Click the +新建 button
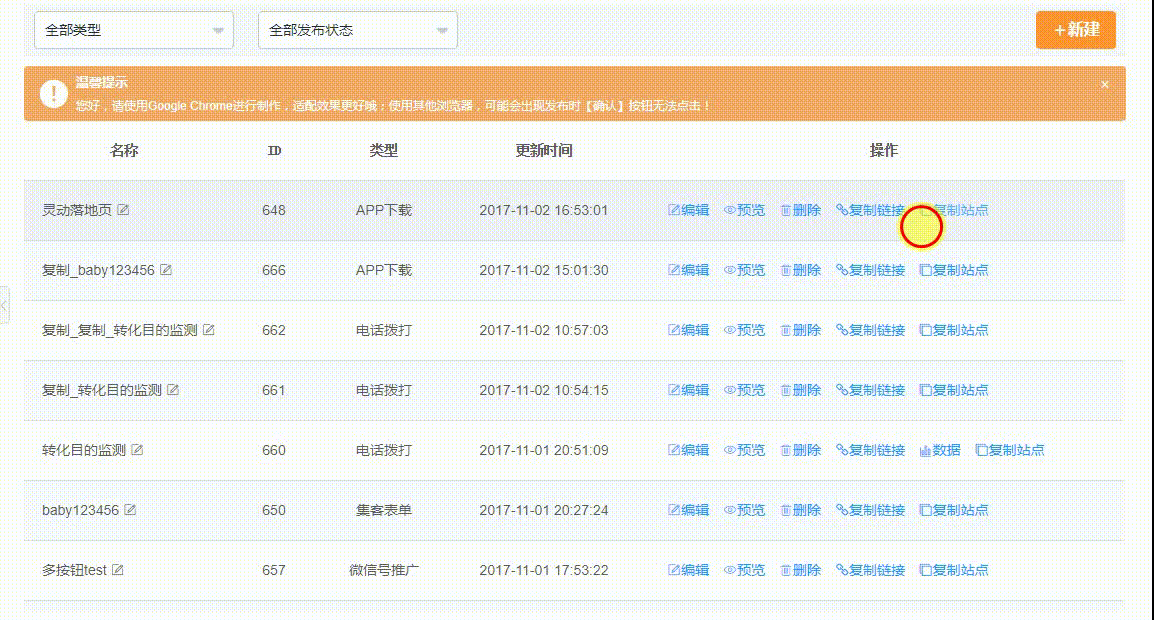 pos(1076,30)
